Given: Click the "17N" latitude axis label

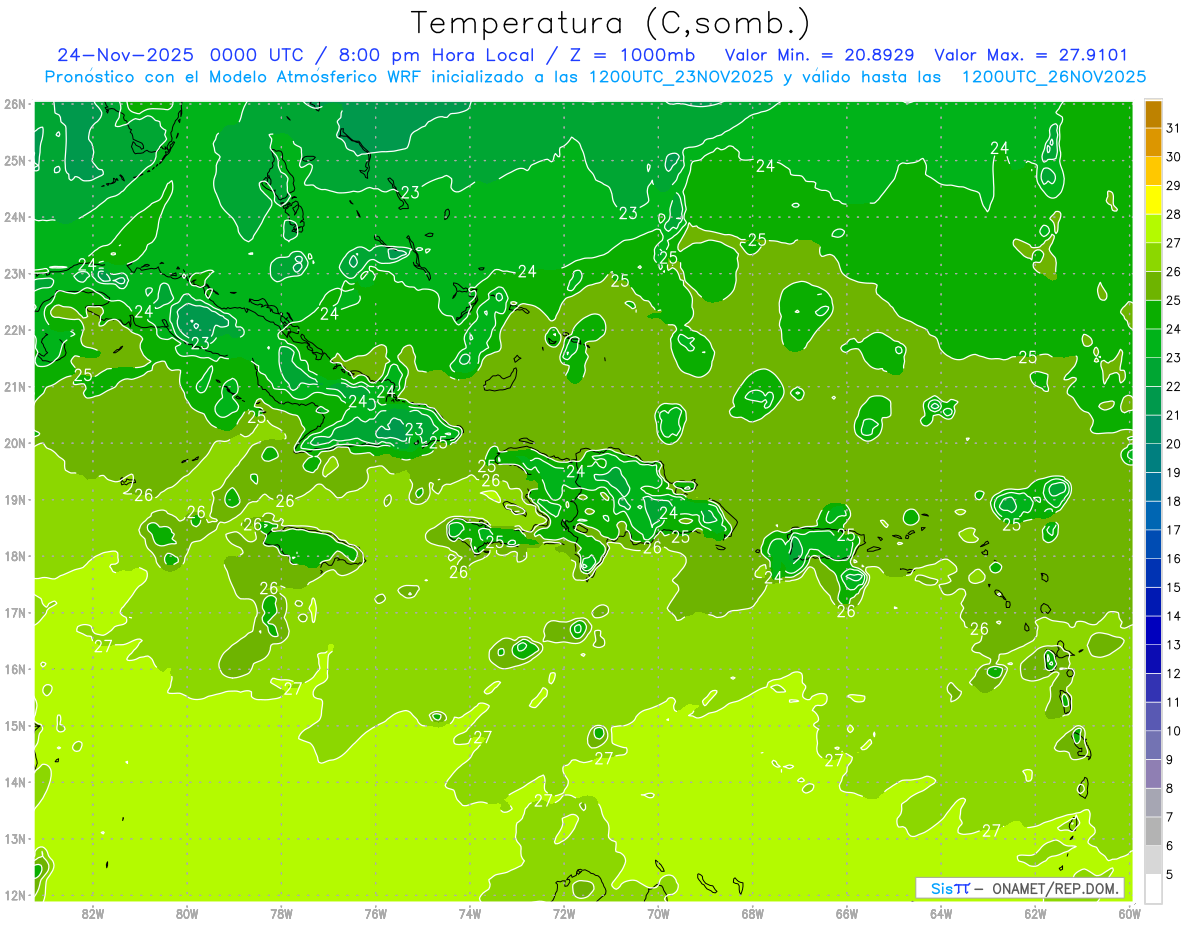Looking at the screenshot, I should pos(15,613).
